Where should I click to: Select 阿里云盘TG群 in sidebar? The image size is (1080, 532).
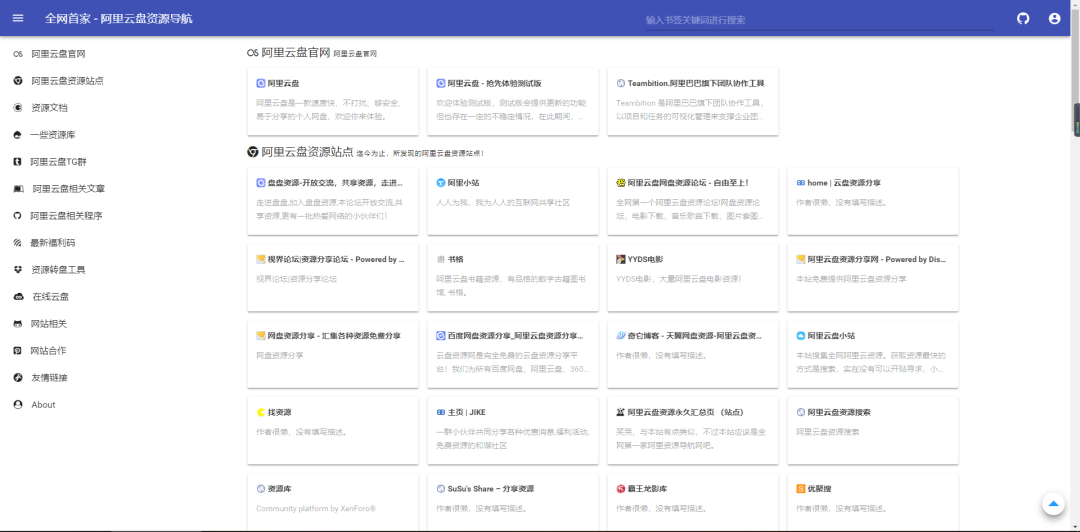[59, 162]
